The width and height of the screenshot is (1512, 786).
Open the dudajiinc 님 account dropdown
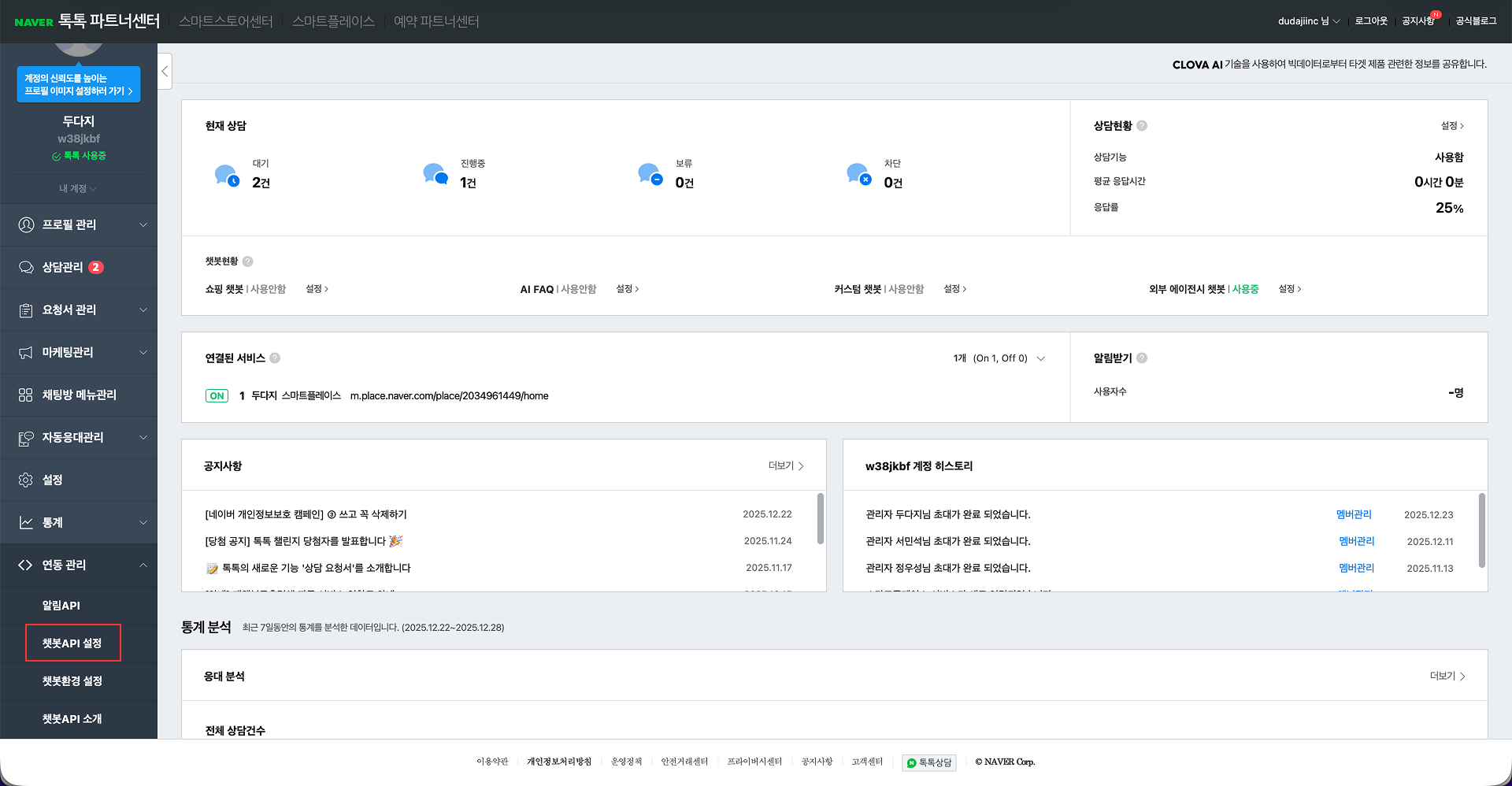[1307, 21]
